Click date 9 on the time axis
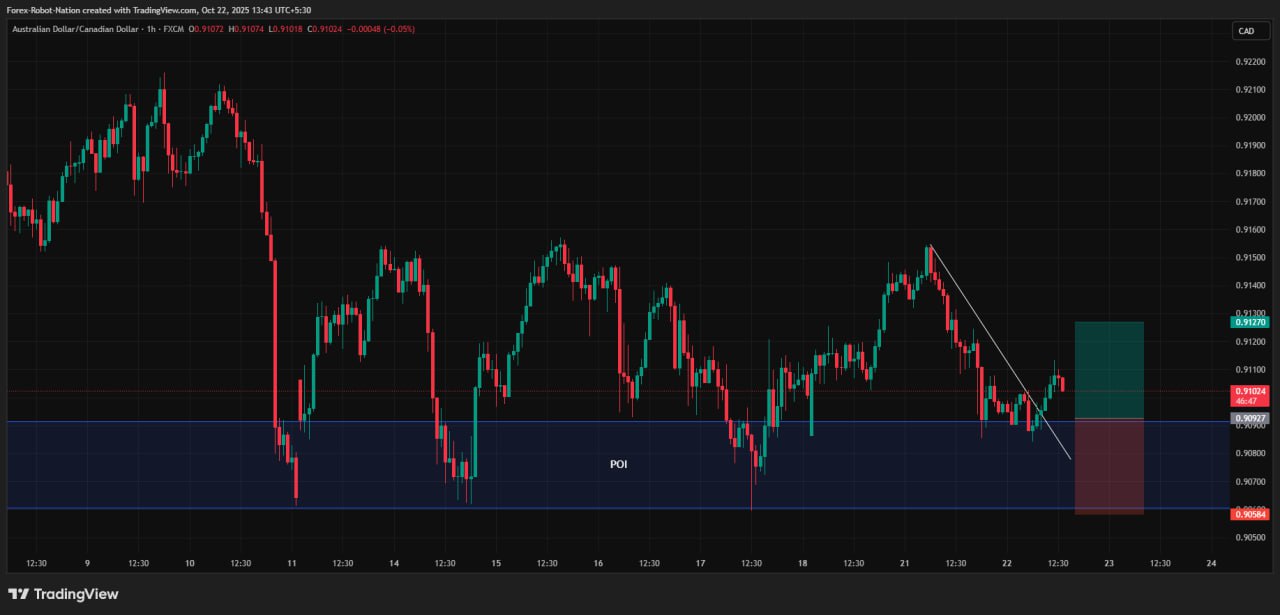 tap(87, 563)
